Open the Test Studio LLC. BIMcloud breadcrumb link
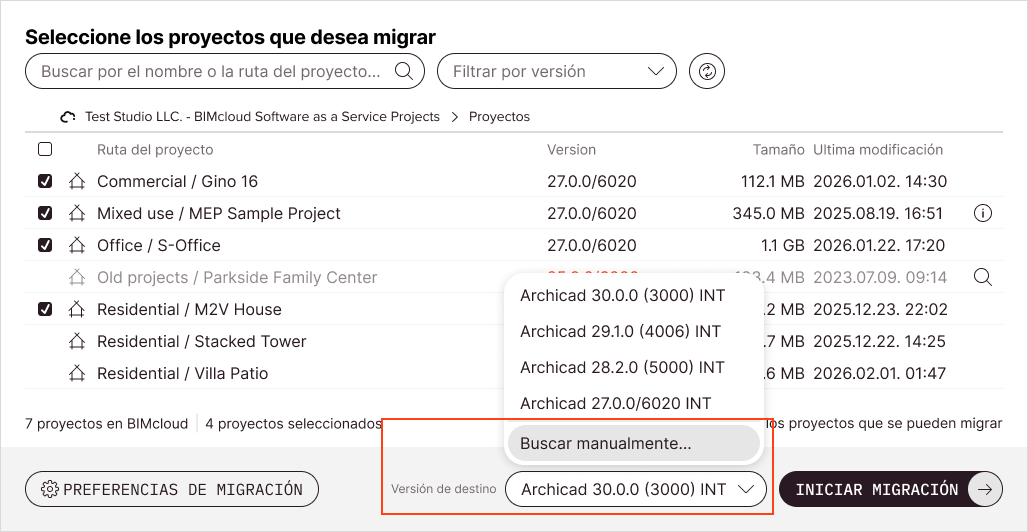 tap(262, 117)
